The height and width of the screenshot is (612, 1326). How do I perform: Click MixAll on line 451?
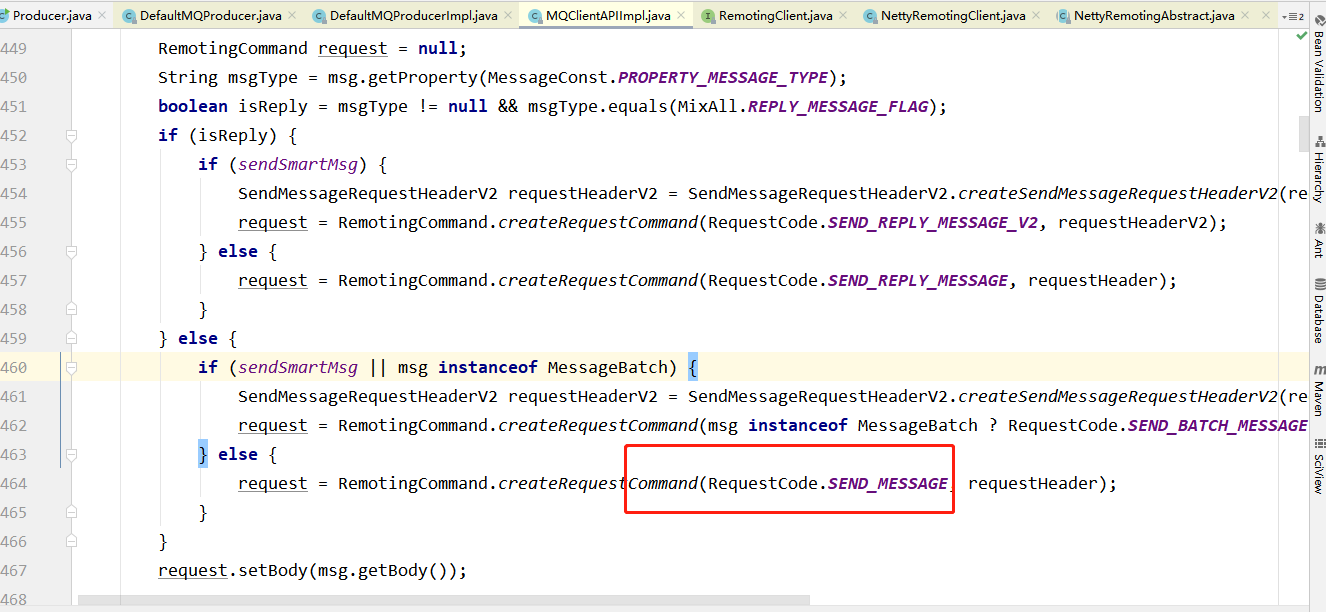[x=707, y=106]
